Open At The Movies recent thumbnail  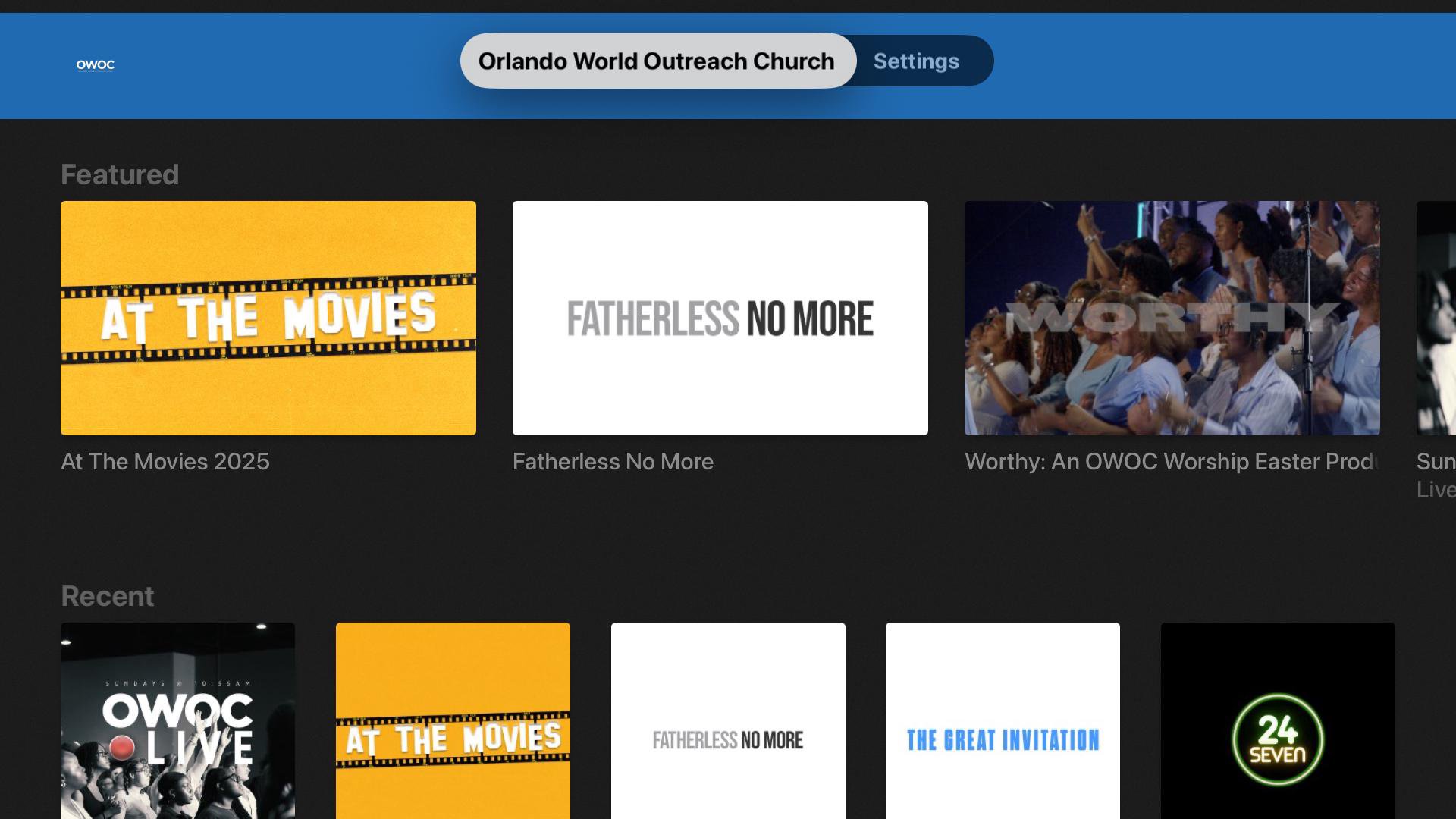click(x=453, y=720)
